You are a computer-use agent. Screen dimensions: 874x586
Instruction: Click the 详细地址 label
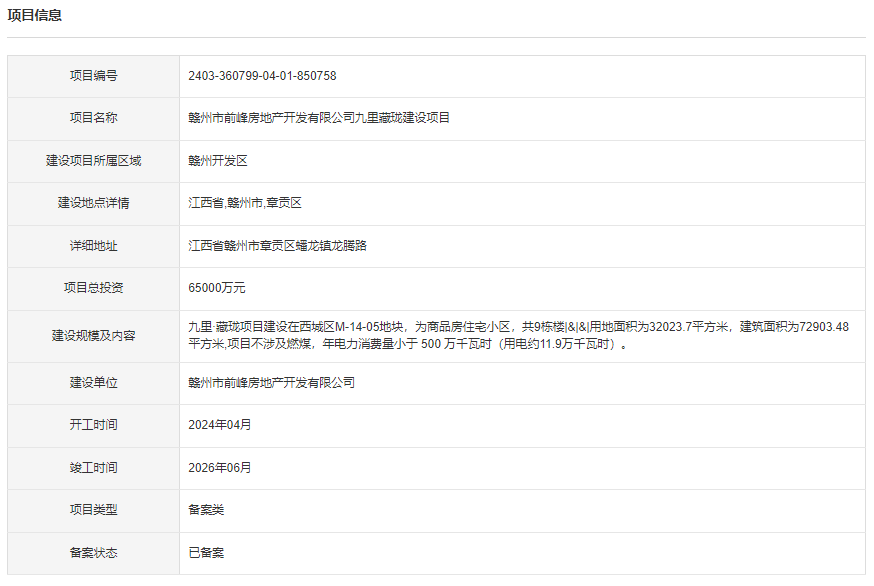point(94,246)
